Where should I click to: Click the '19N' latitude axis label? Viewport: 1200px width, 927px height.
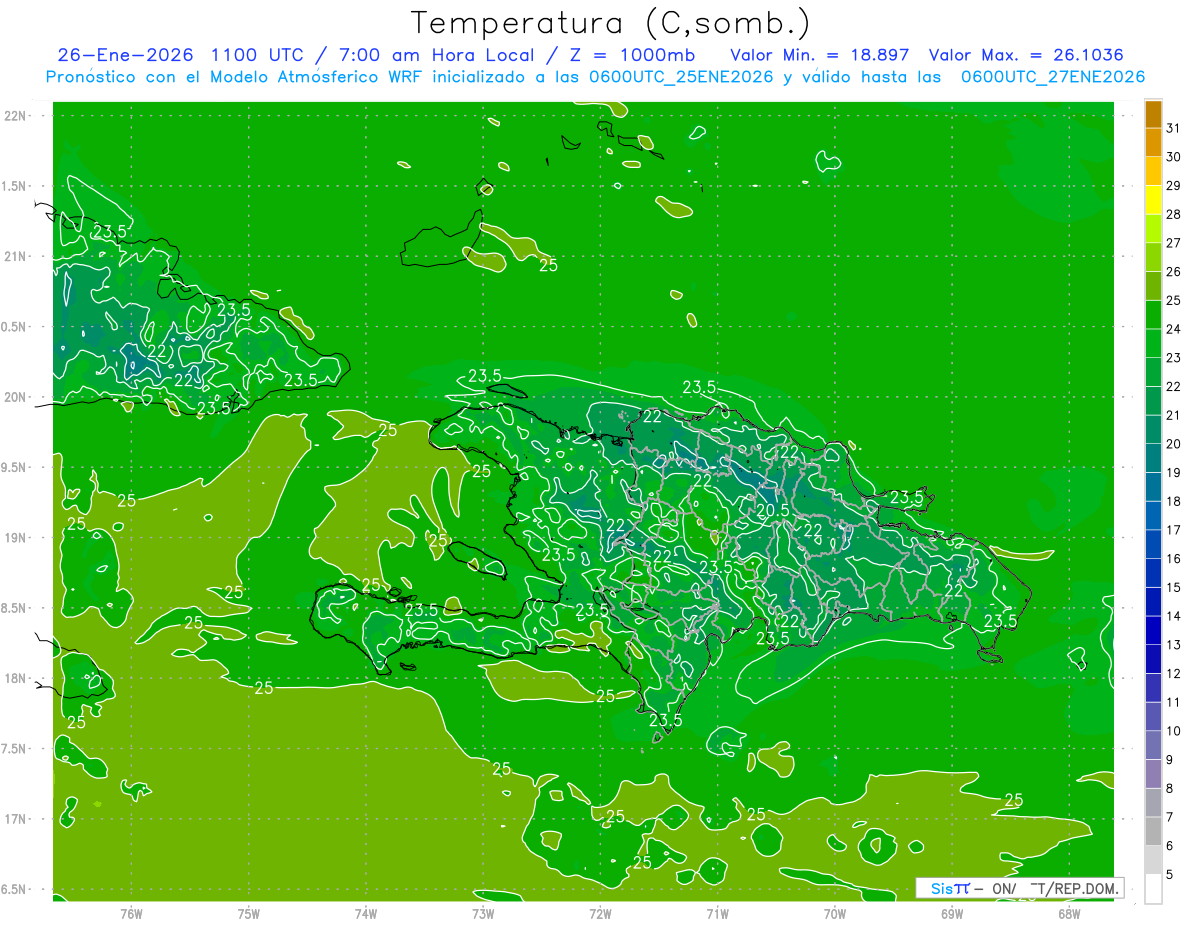tap(15, 538)
